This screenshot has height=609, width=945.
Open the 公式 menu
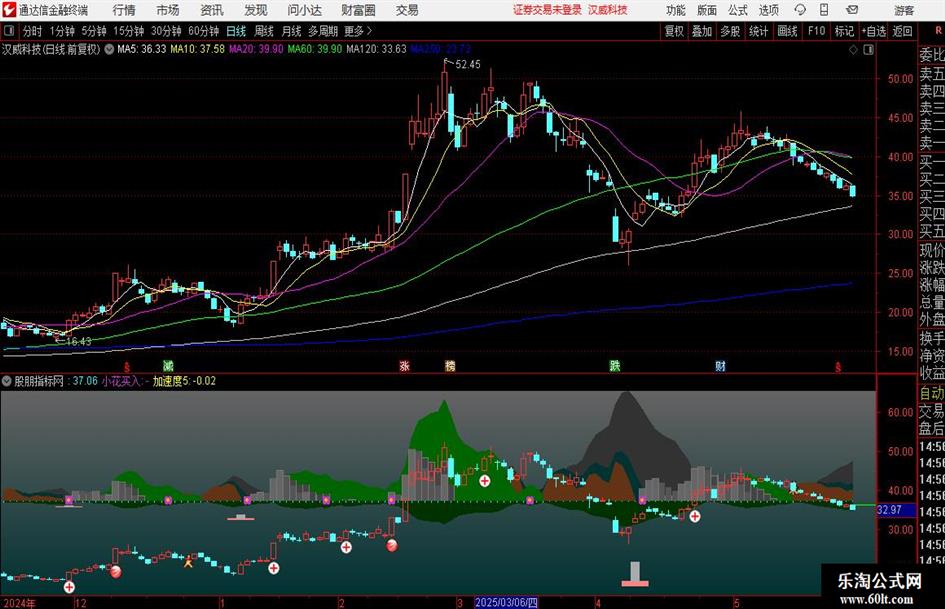click(x=737, y=10)
